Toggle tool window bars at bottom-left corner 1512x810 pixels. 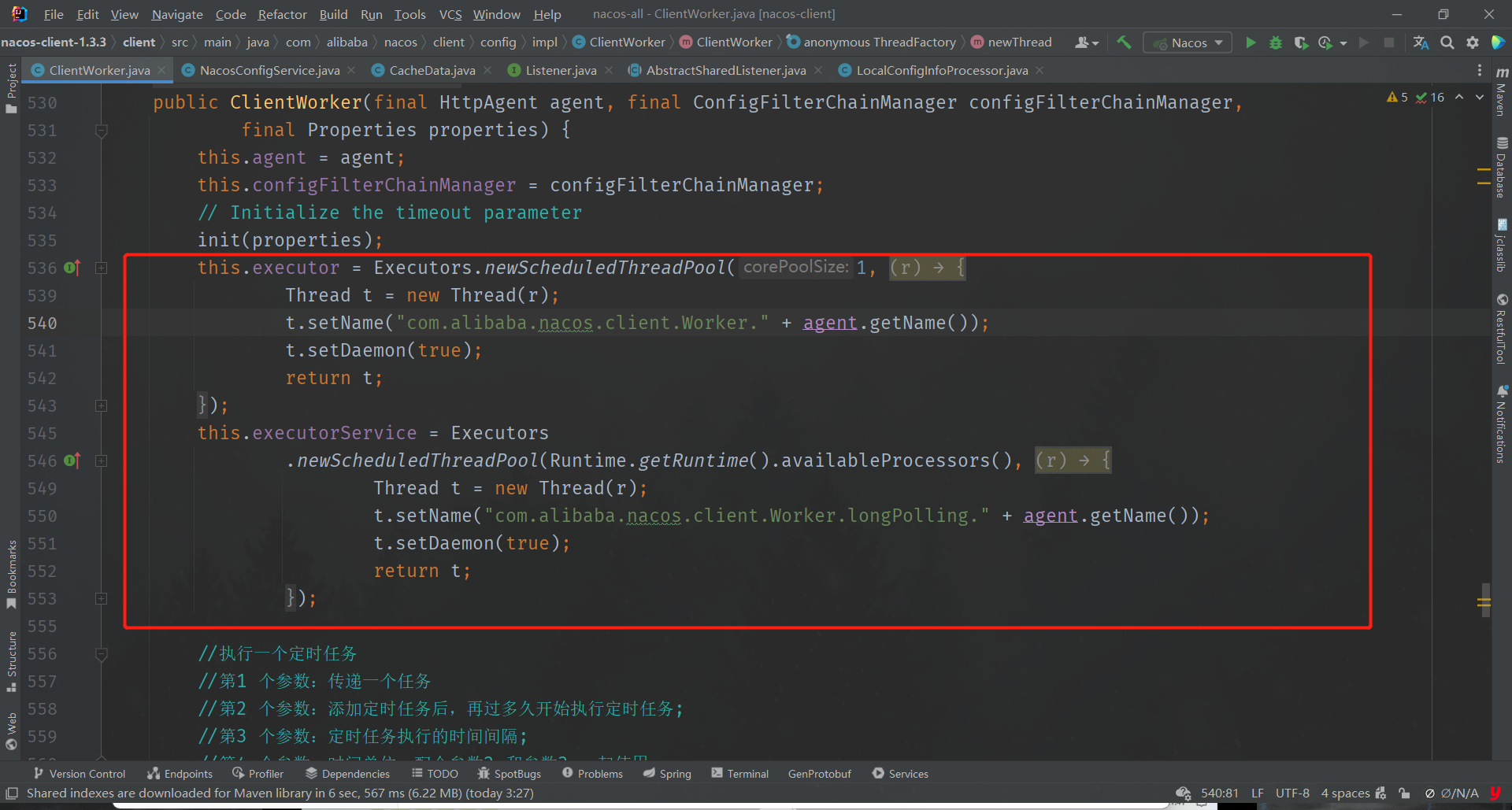pyautogui.click(x=12, y=793)
